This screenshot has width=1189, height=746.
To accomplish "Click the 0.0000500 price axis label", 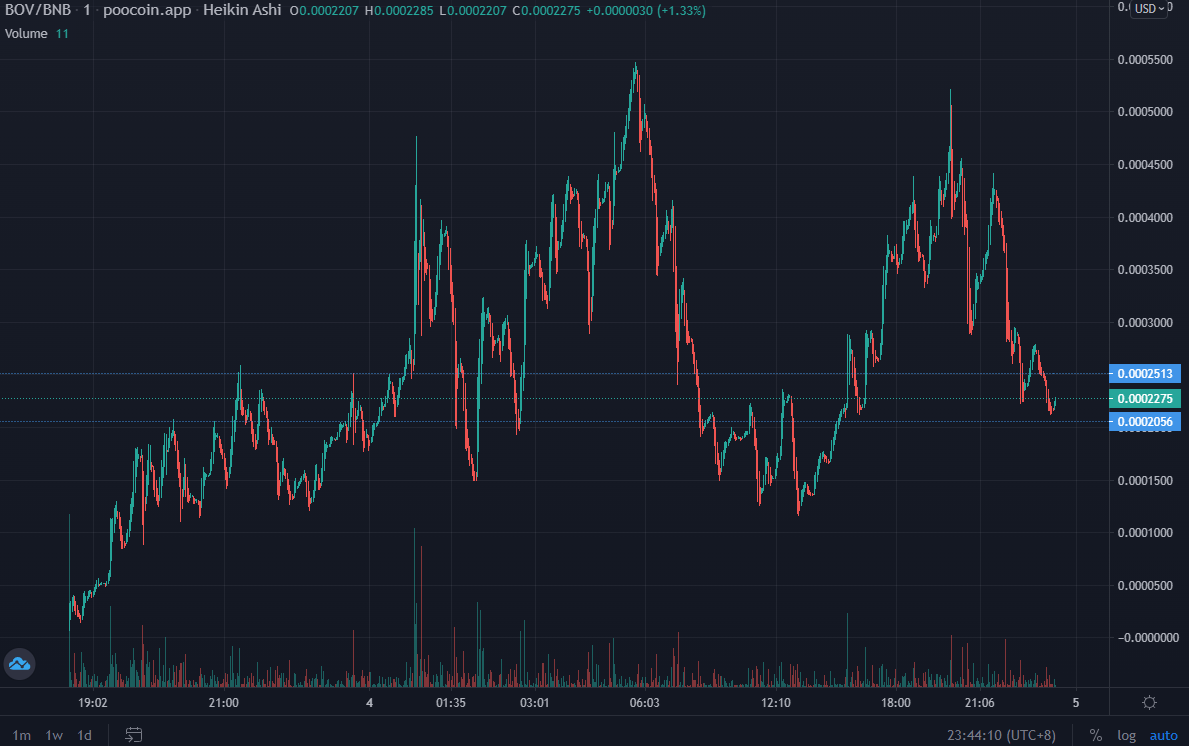I will [1145, 585].
